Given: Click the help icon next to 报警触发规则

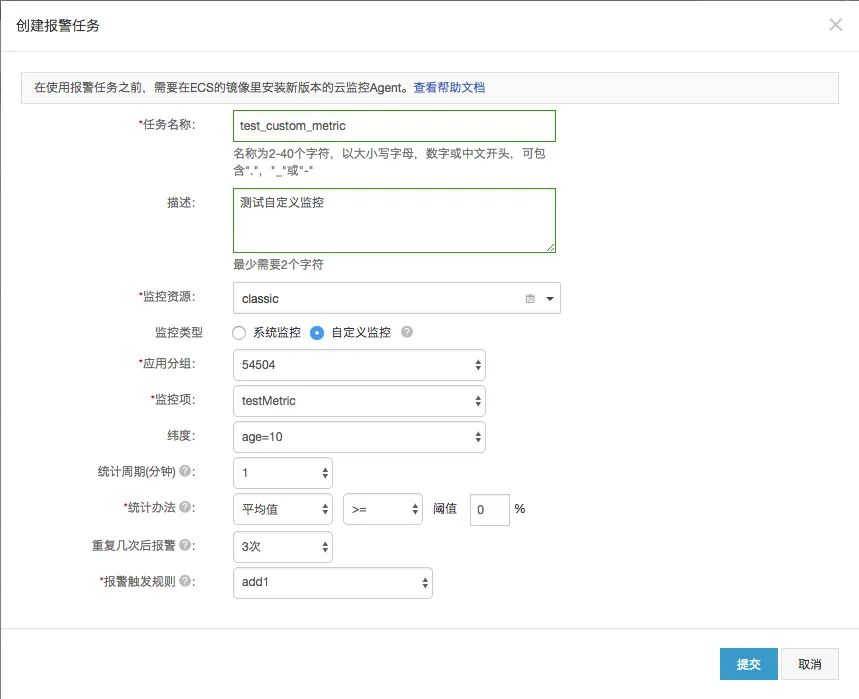Looking at the screenshot, I should 185,581.
